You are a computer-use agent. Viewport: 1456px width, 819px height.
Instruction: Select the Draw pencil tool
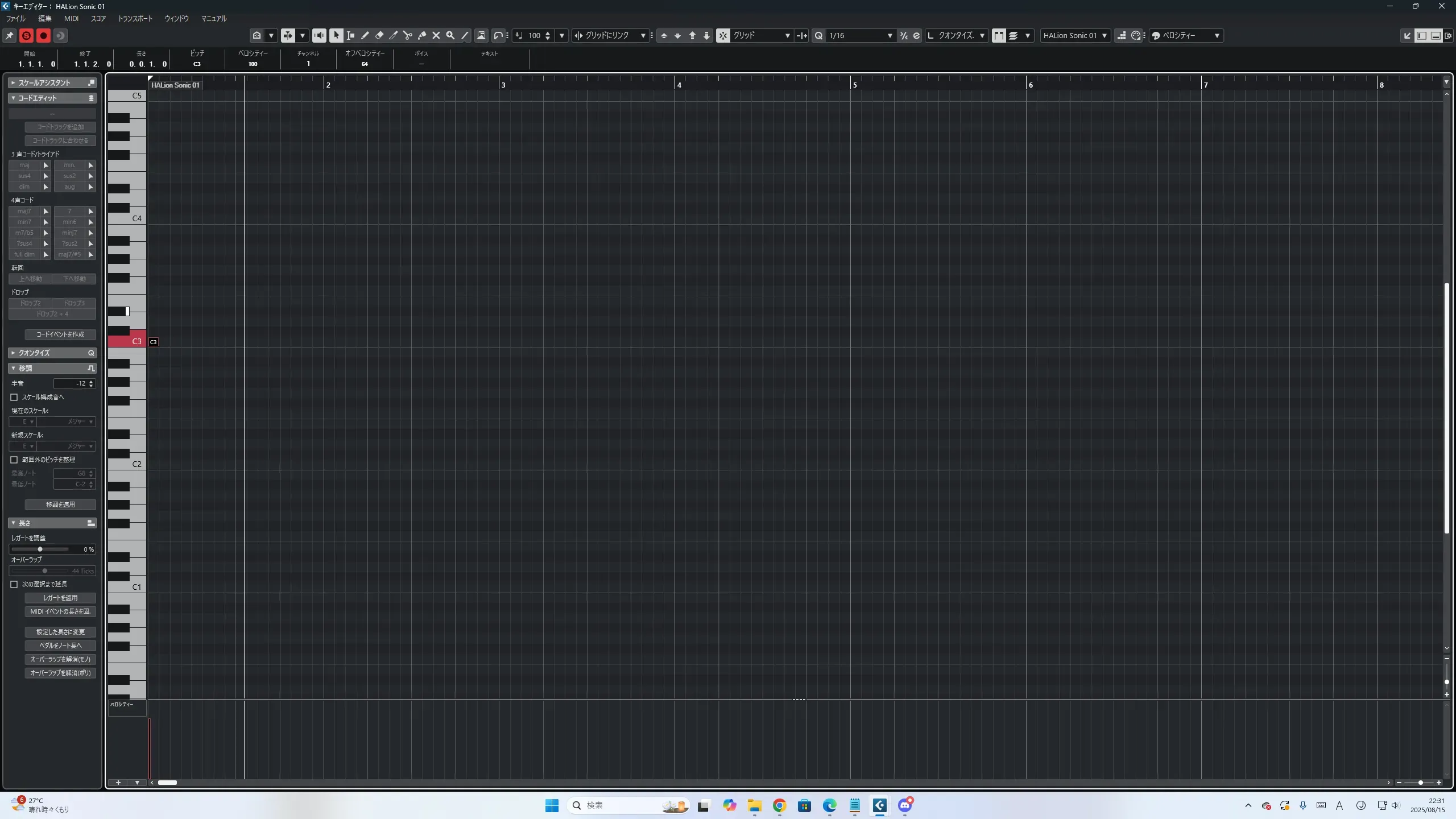(365, 35)
